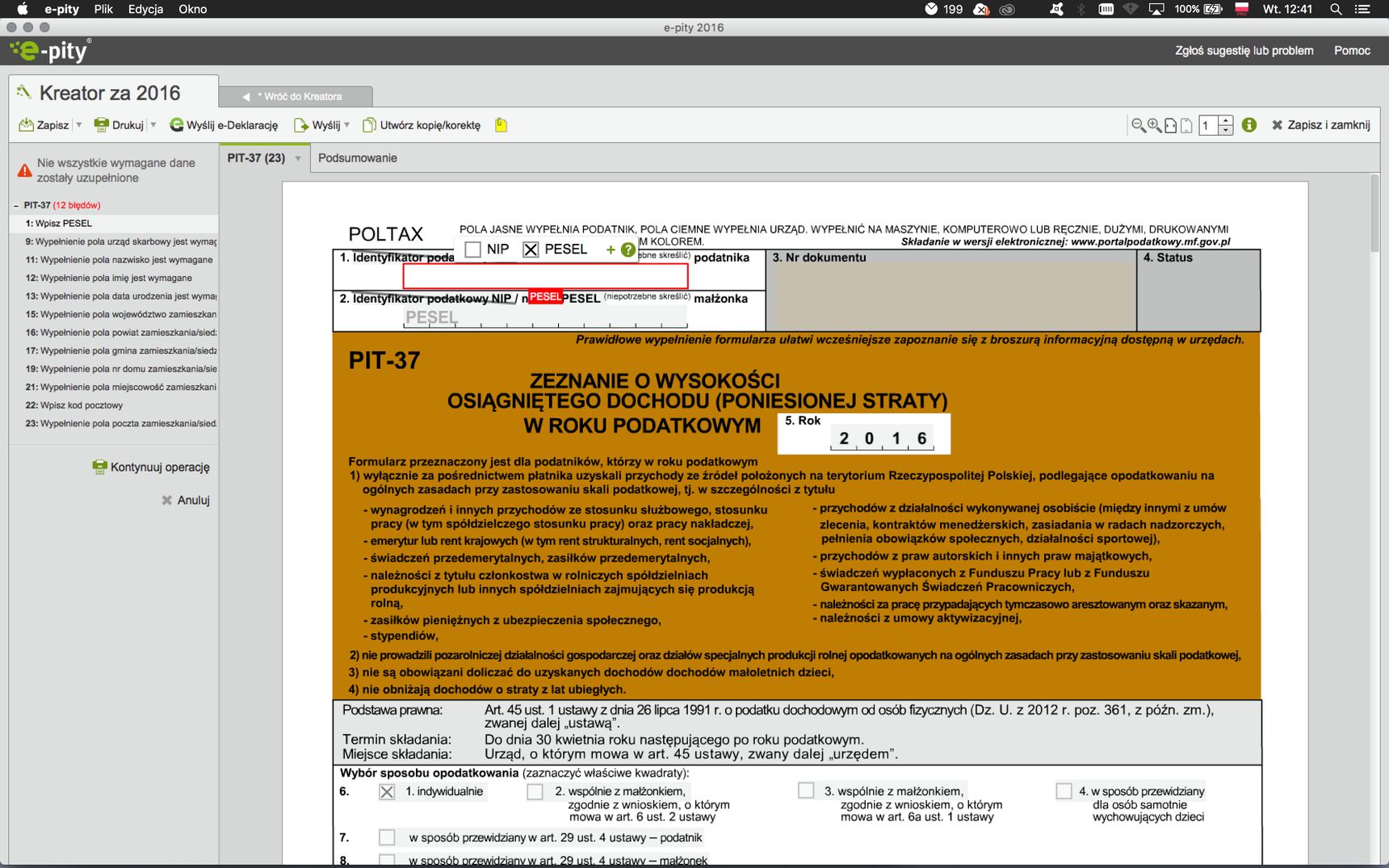Screen dimensions: 1389x868
Task: Uncheck the PESEL checkbox
Action: pyautogui.click(x=531, y=249)
